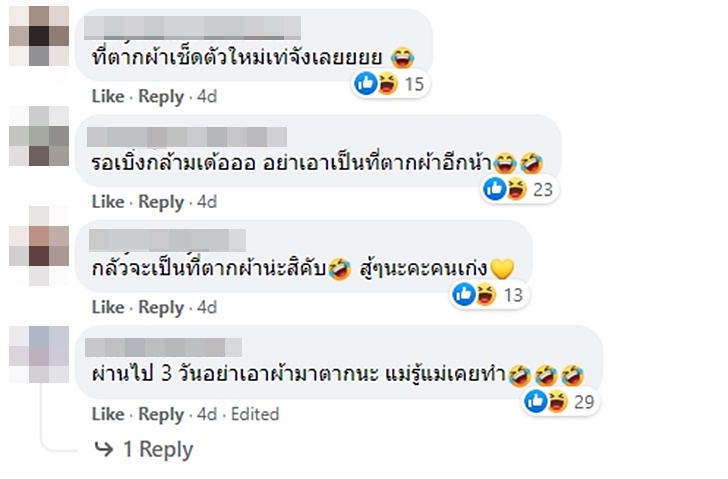
Task: Reply to the second comment
Action: [x=161, y=202]
